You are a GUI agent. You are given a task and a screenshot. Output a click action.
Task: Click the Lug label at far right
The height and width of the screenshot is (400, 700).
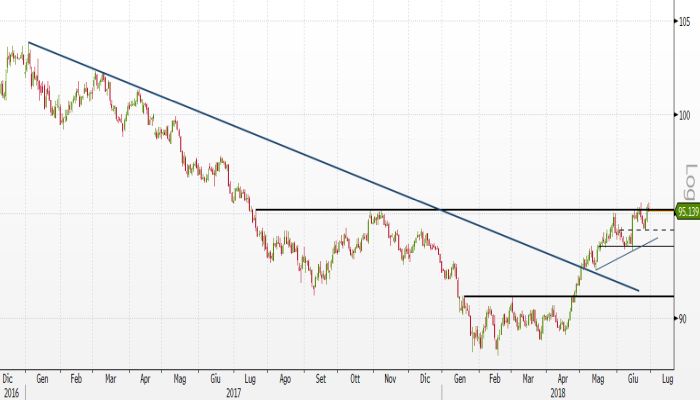[668, 379]
